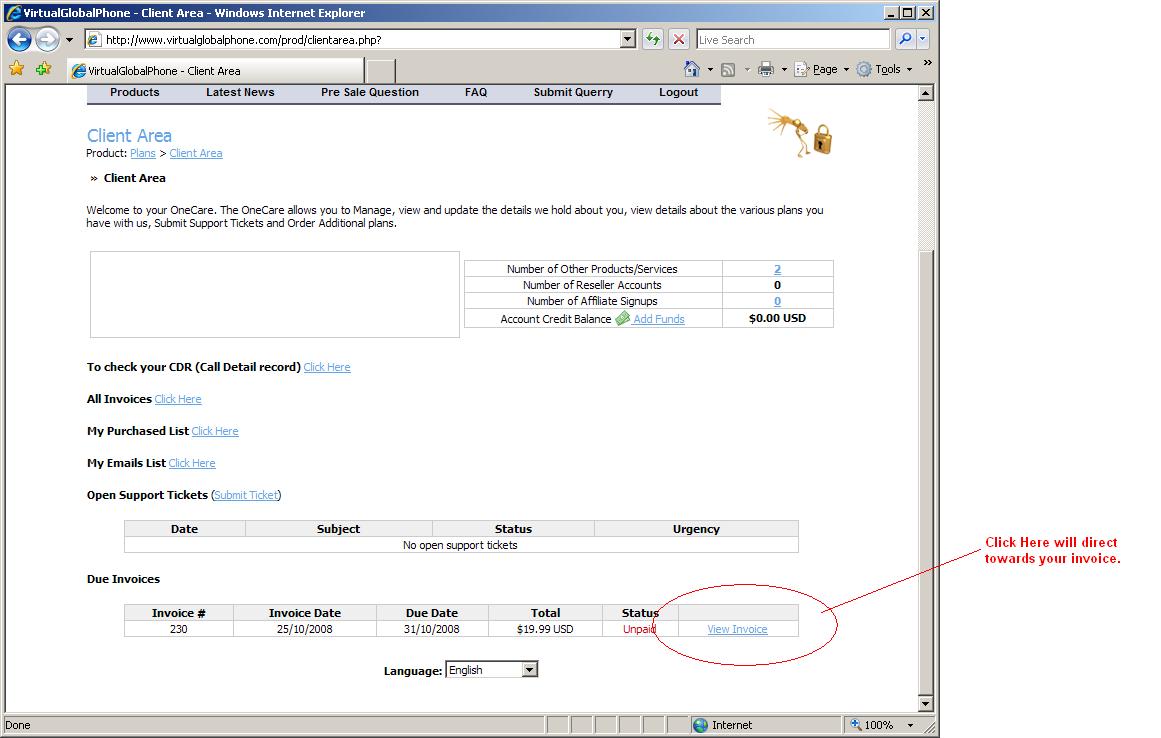Click the Print icon

766,70
